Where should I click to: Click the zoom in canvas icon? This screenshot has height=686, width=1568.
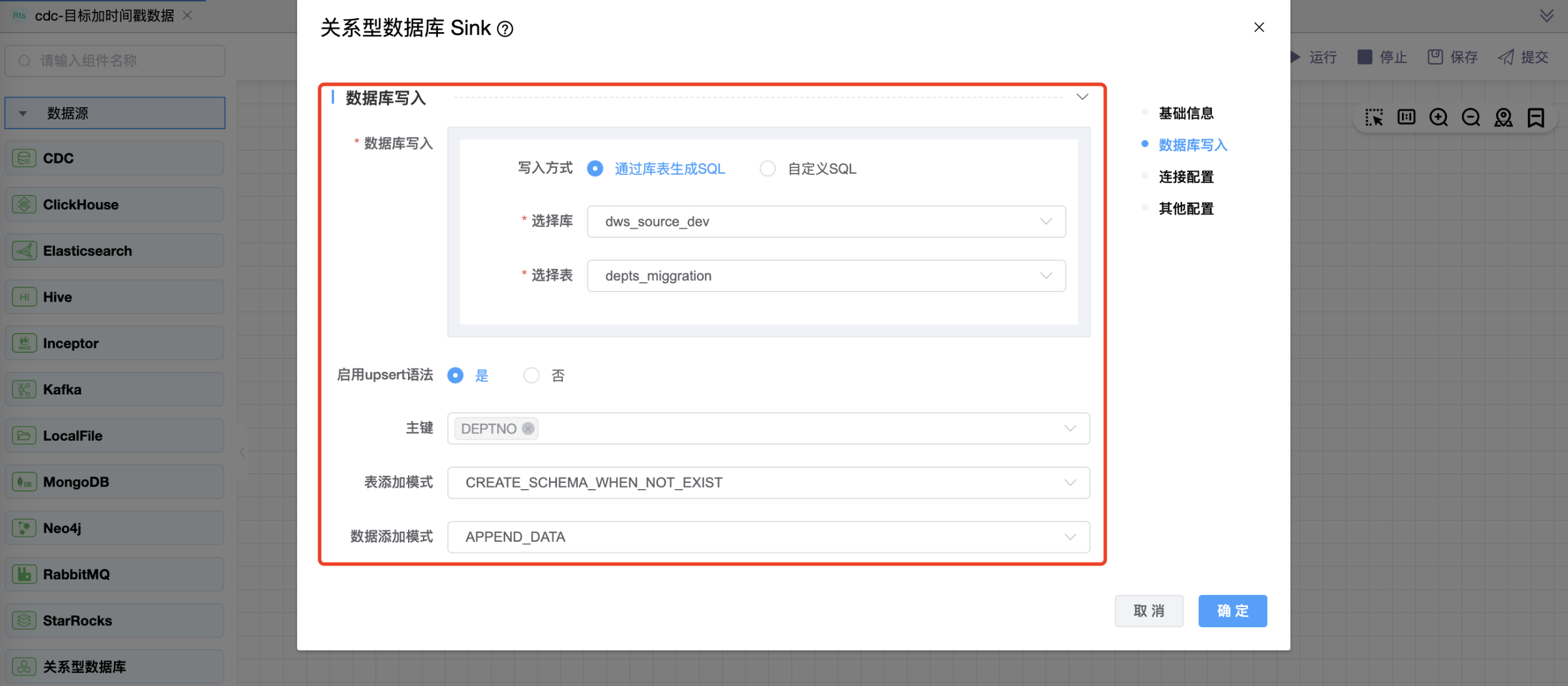[x=1438, y=117]
